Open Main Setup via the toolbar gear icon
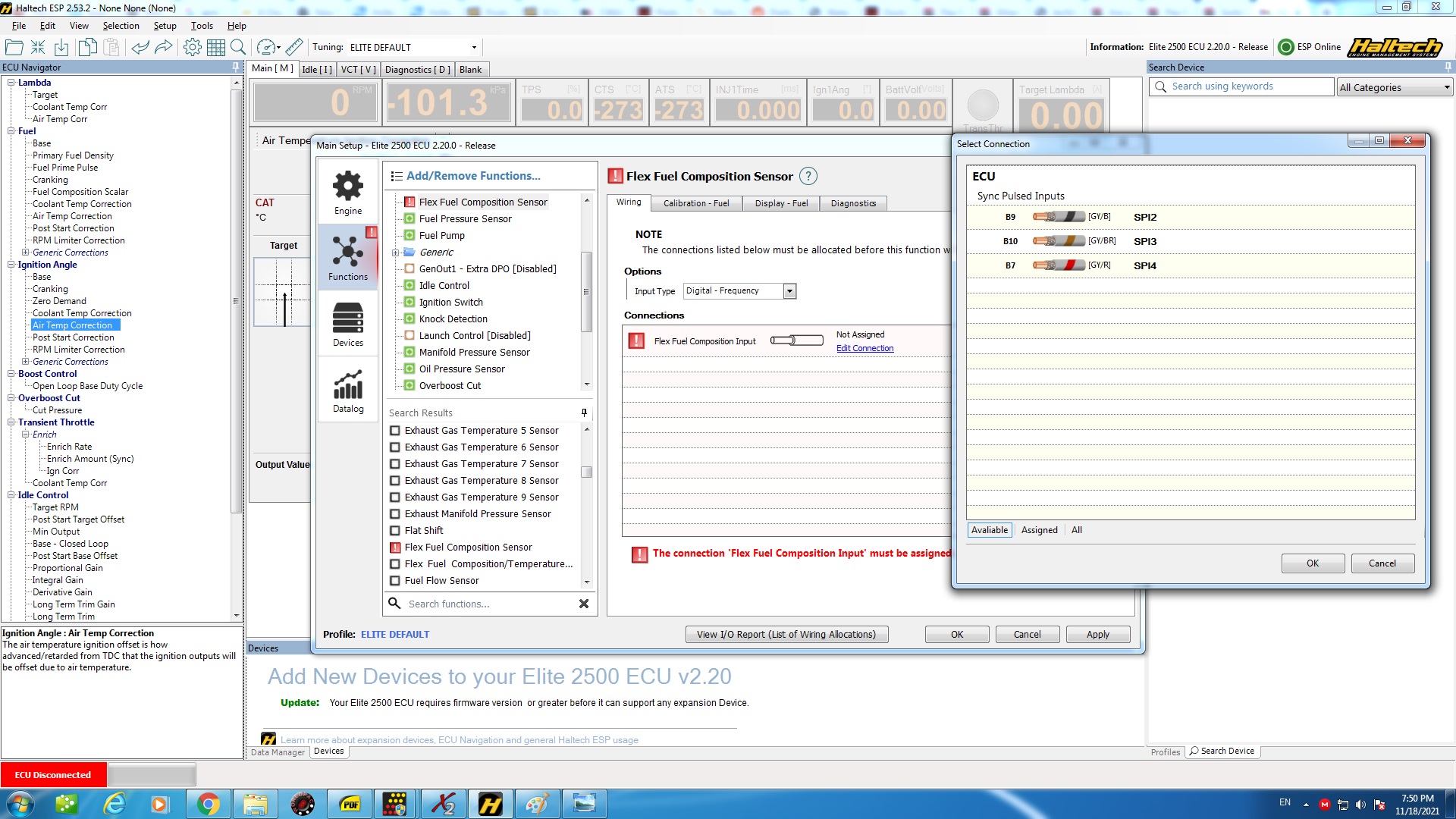The image size is (1456, 819). tap(193, 47)
